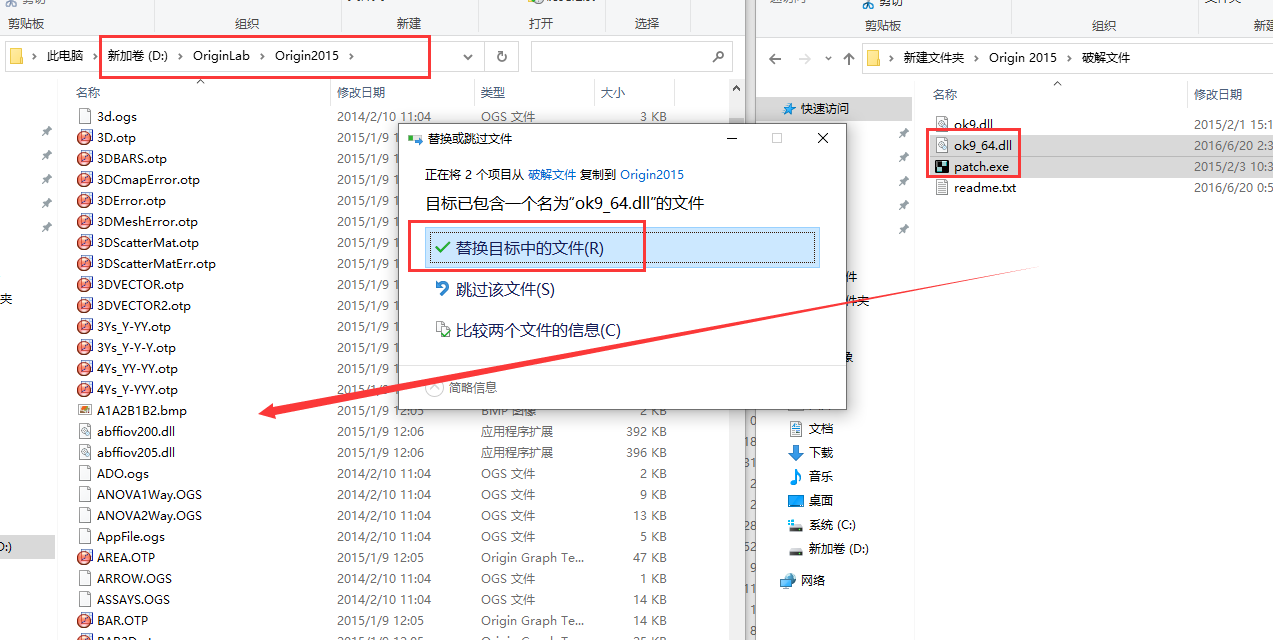Click the 快速访问 star icon
This screenshot has height=640, width=1273.
[789, 109]
